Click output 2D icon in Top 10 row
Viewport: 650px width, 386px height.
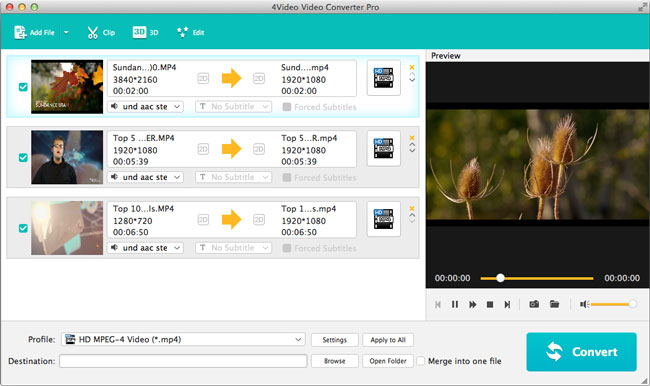[x=259, y=219]
